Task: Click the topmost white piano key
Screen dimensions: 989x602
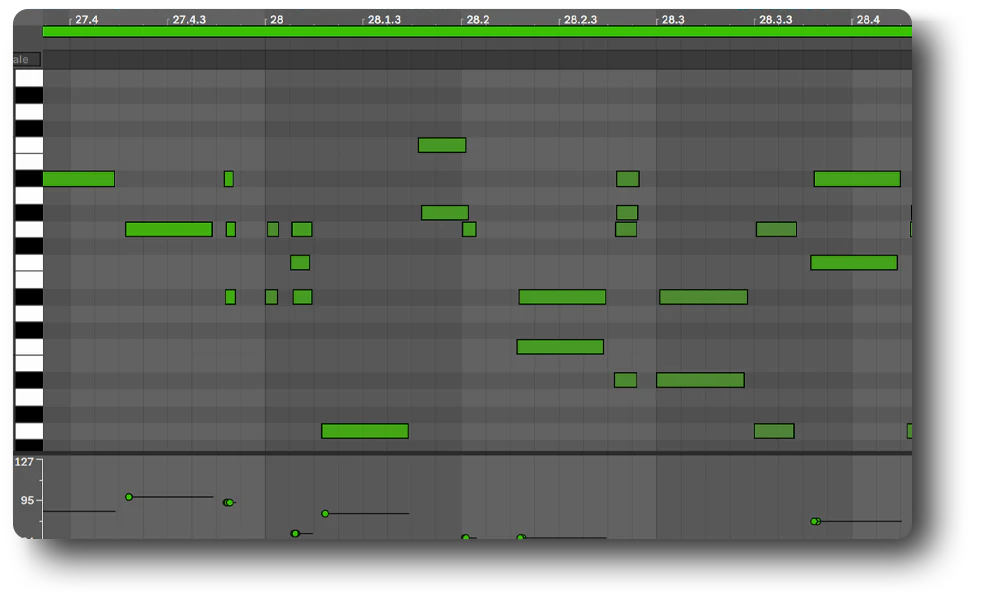Action: coord(28,78)
